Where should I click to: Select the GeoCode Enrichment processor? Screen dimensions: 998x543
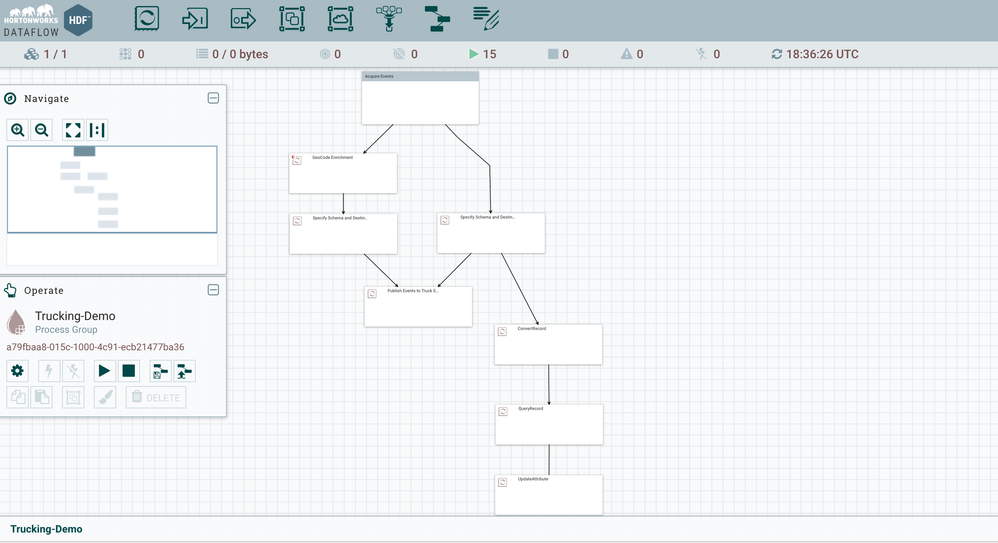[x=343, y=173]
